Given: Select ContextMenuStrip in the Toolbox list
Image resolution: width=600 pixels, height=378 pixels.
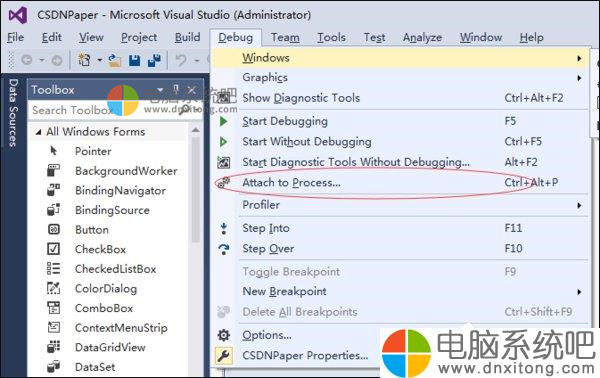Looking at the screenshot, I should click(121, 328).
